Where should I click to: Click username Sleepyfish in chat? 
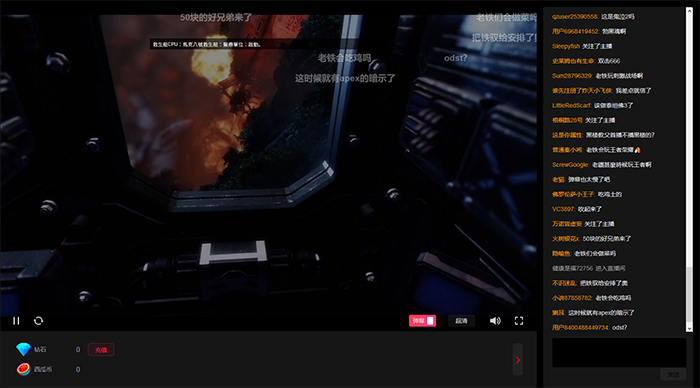click(x=566, y=46)
